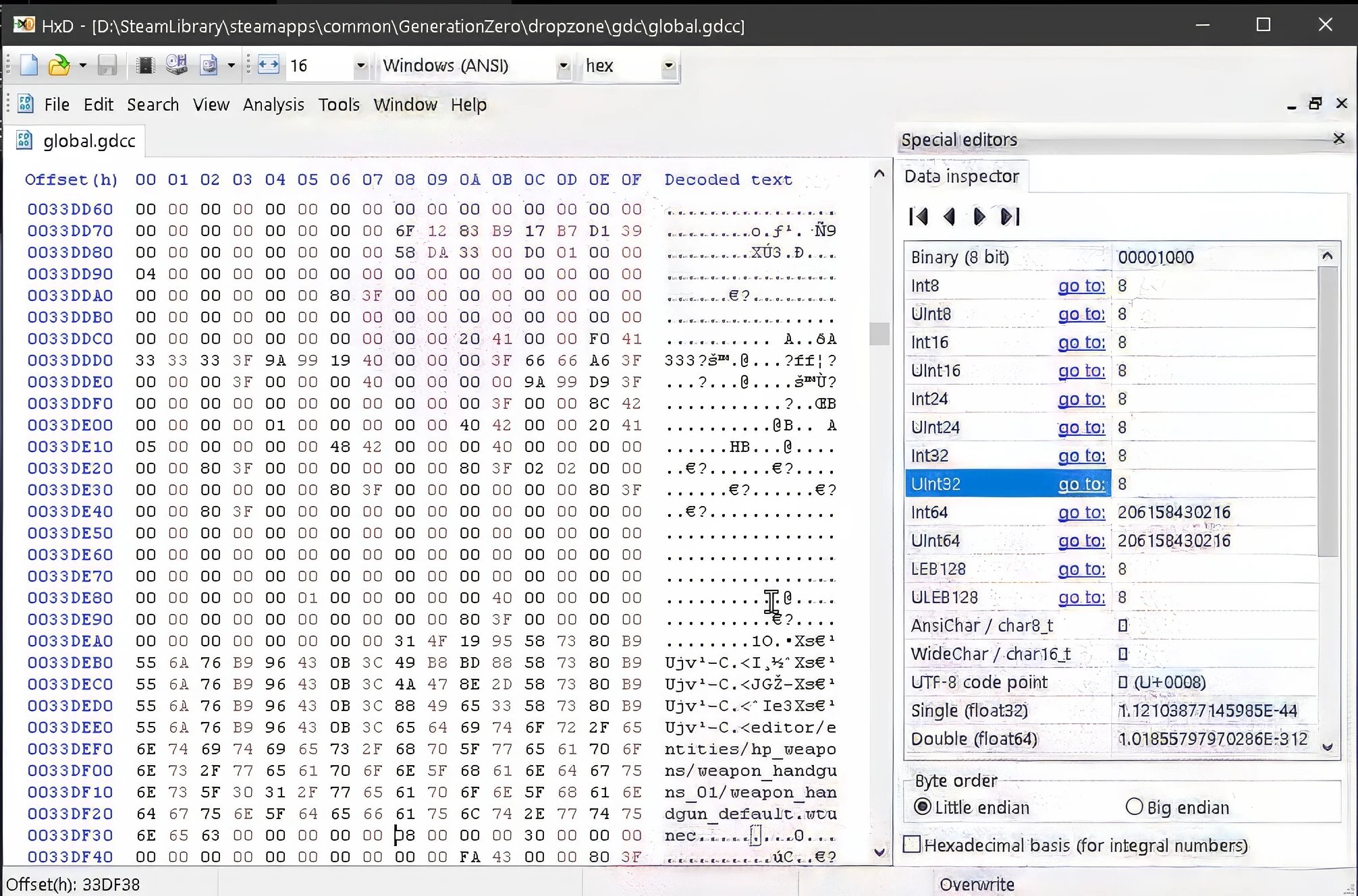
Task: Click the Overwrite mode status indicator
Action: tap(977, 885)
